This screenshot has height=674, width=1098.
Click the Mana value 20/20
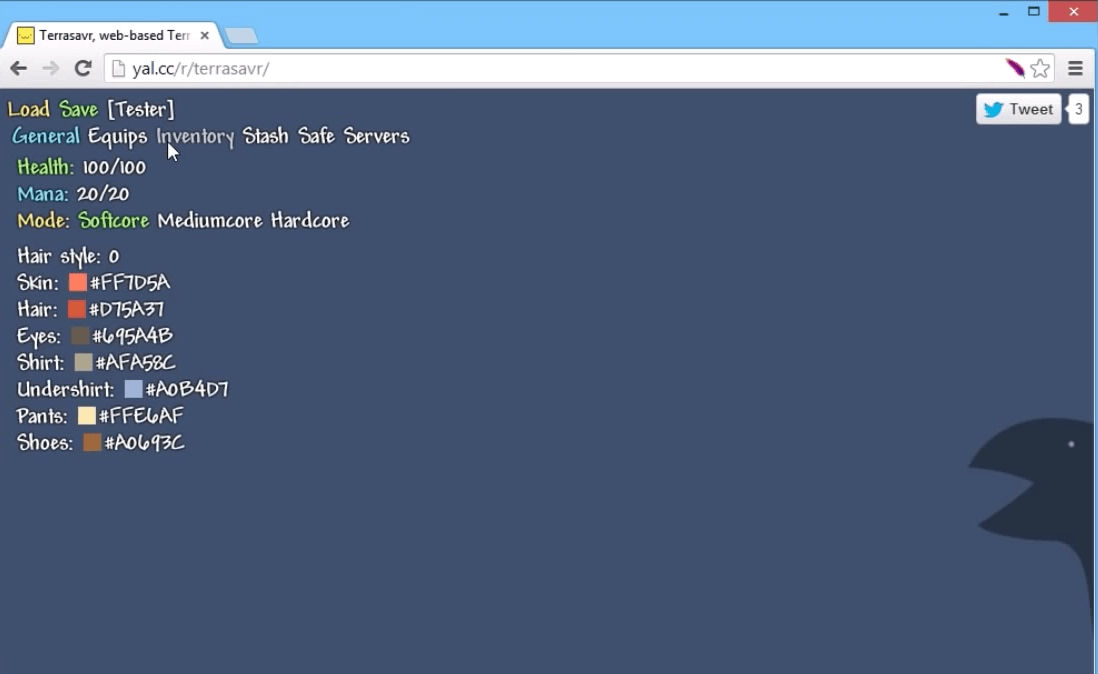103,194
